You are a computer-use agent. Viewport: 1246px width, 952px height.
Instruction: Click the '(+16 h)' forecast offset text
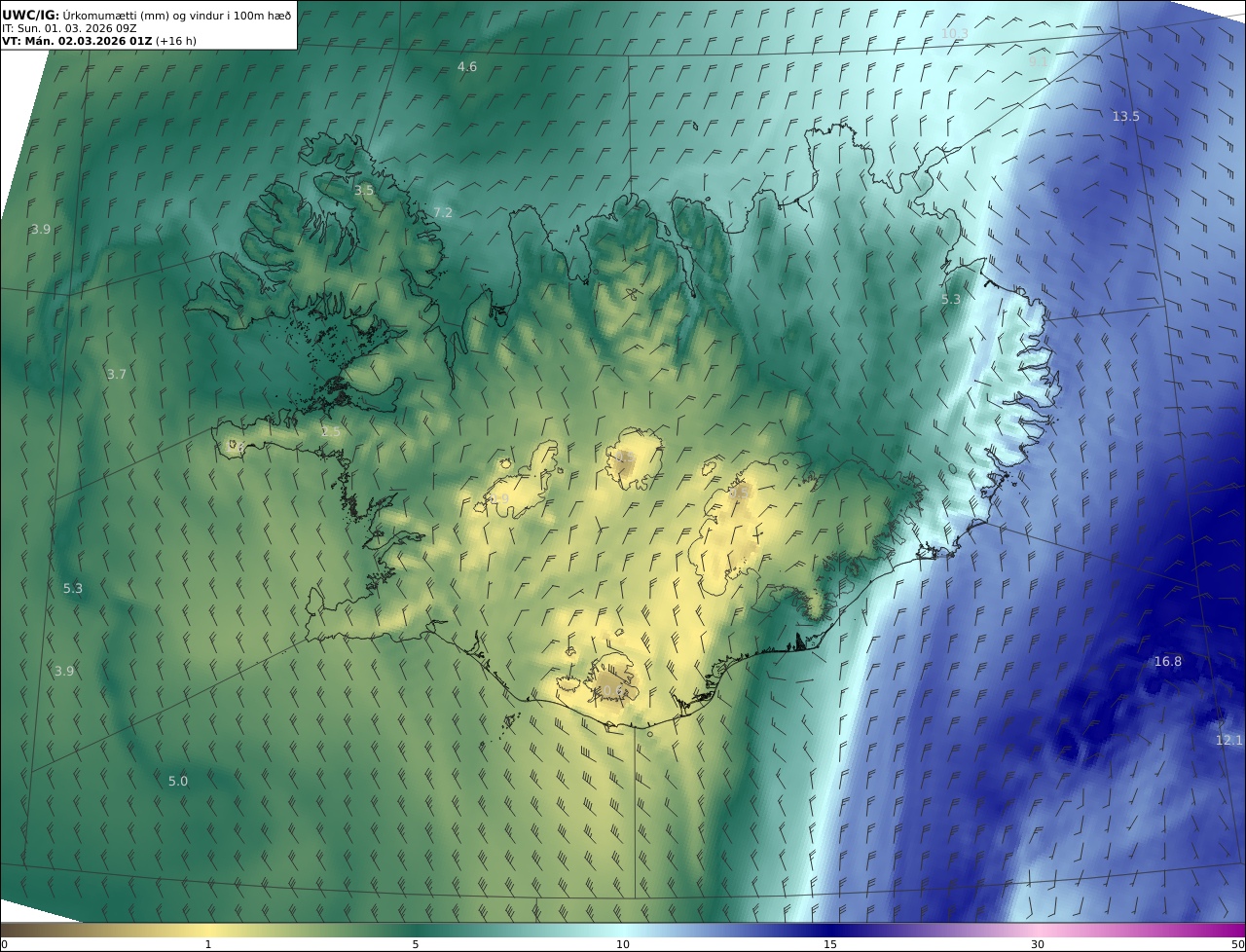pos(175,41)
